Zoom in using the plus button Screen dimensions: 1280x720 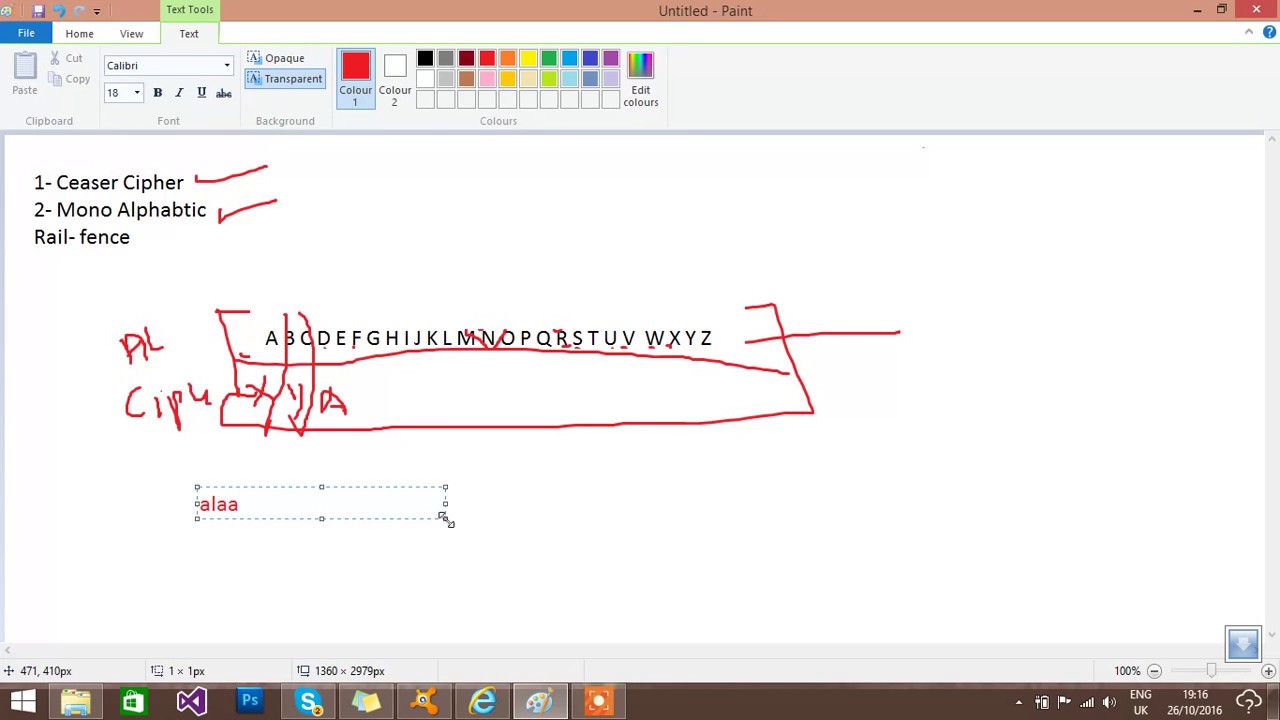(1268, 671)
